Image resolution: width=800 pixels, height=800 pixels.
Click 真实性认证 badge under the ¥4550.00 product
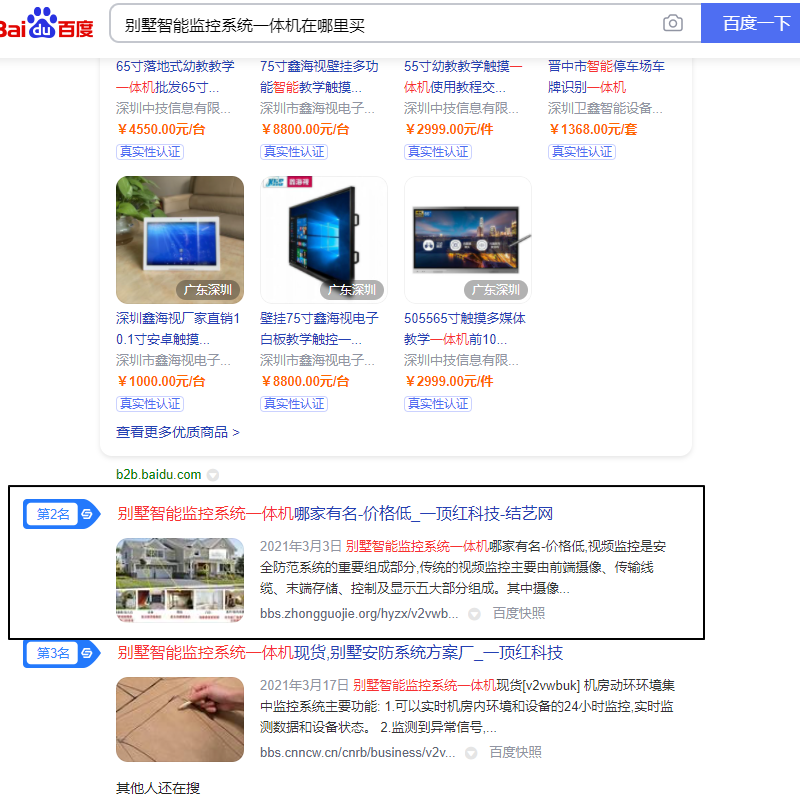149,152
